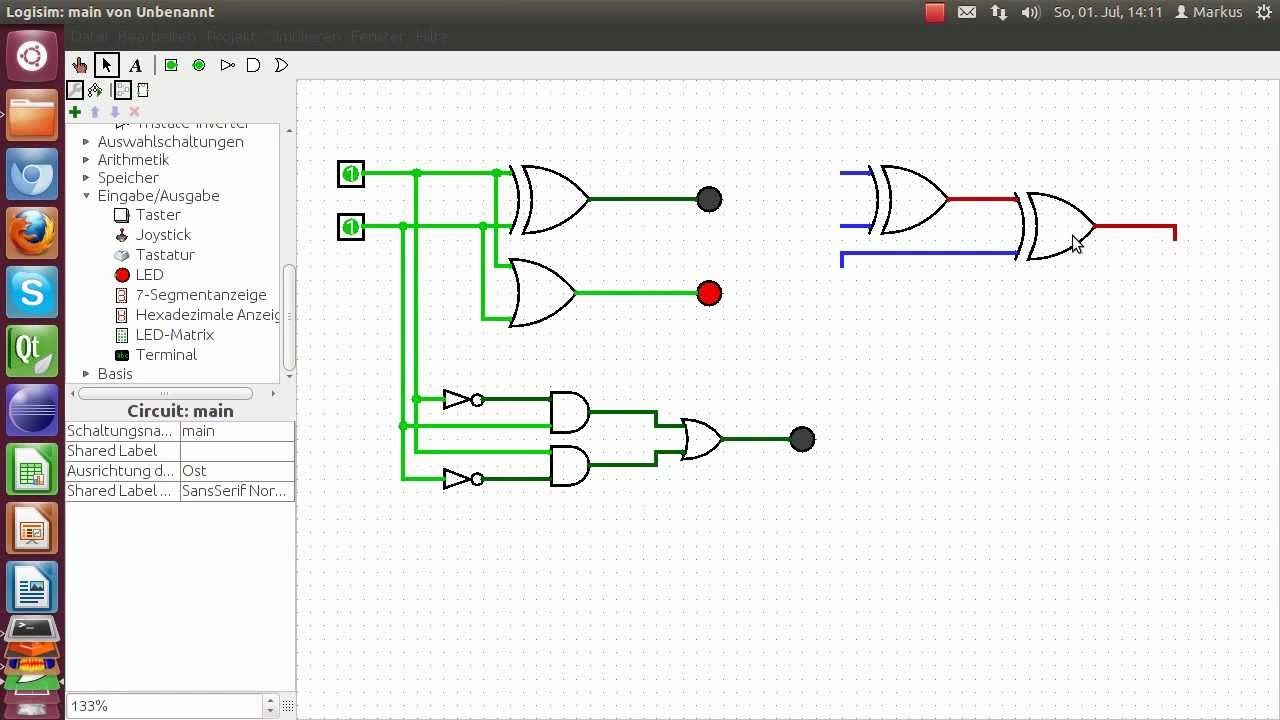Image resolution: width=1280 pixels, height=720 pixels.
Task: Open the Markus user menu
Action: [x=1208, y=12]
